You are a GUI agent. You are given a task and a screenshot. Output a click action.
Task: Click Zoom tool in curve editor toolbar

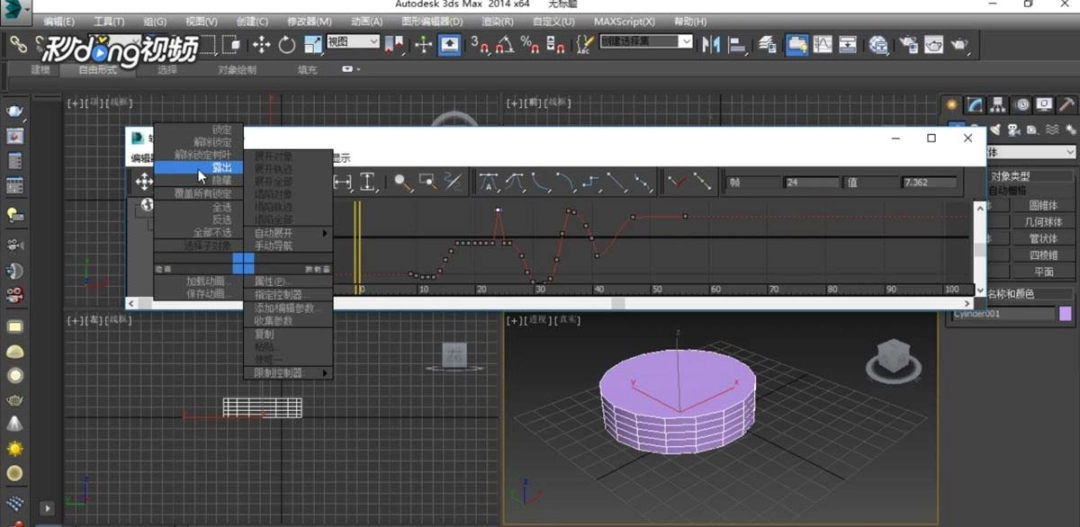tap(403, 182)
